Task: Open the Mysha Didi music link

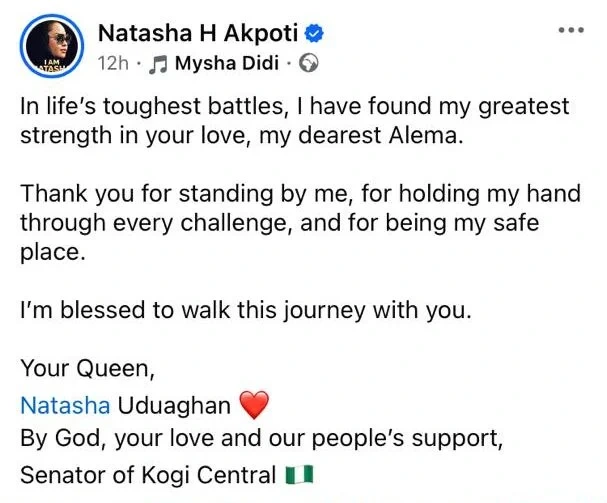Action: [x=227, y=65]
